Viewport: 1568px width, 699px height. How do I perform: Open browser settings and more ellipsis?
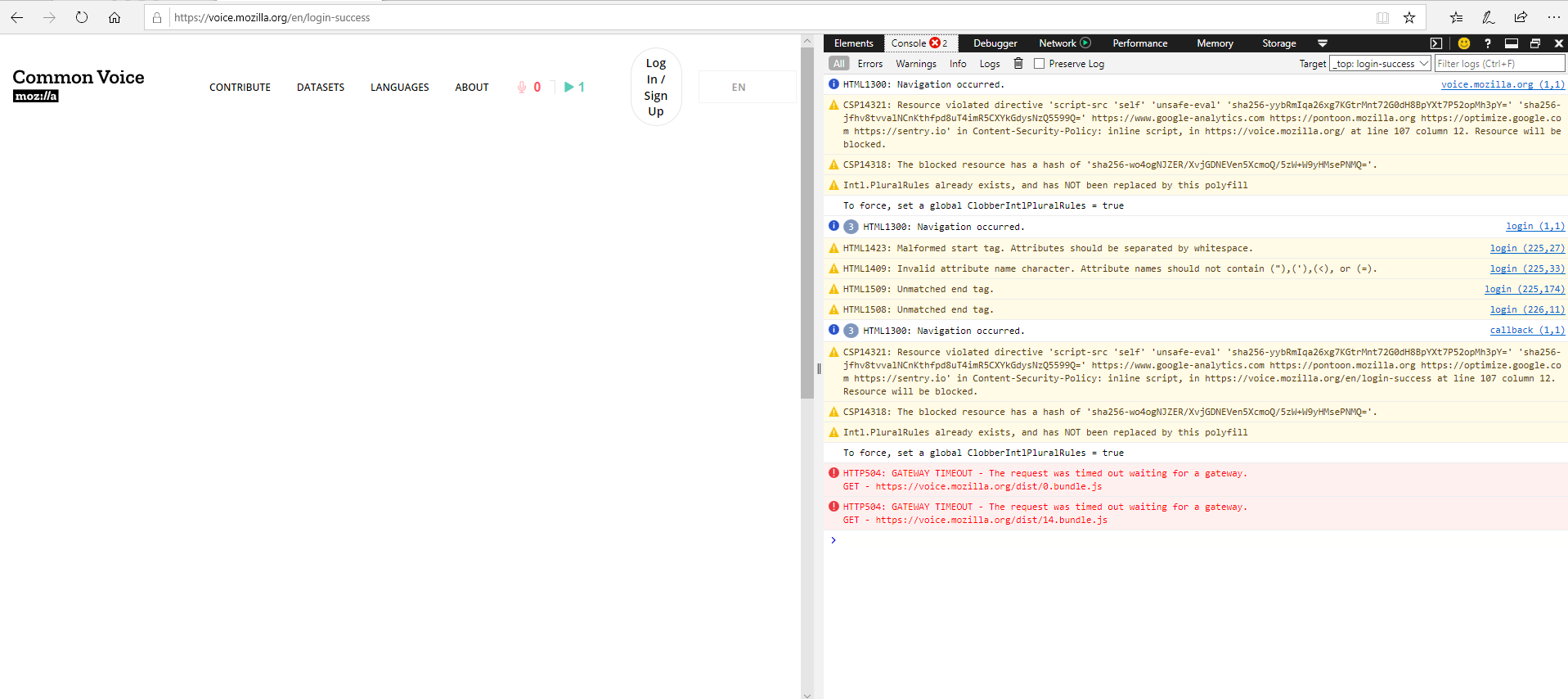[x=1553, y=17]
